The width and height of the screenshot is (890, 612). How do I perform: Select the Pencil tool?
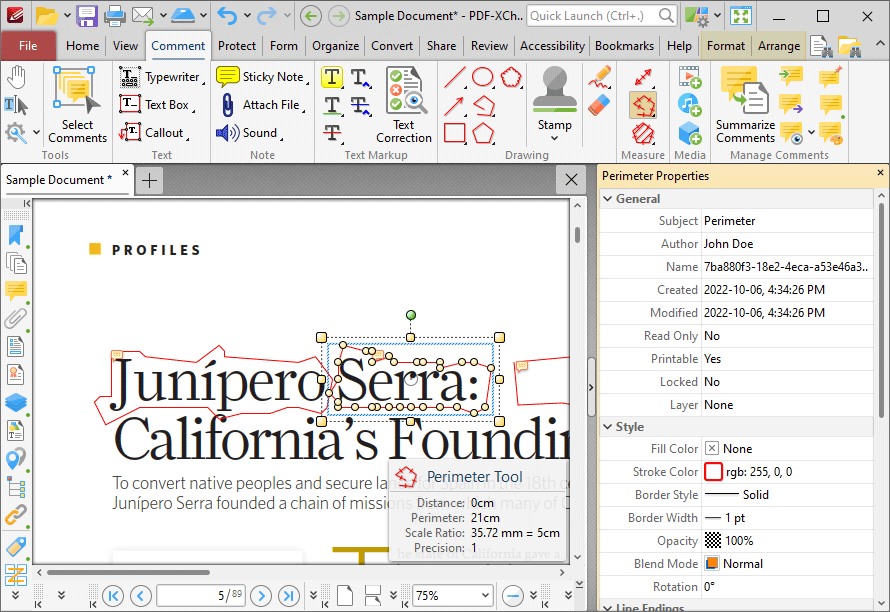(599, 77)
